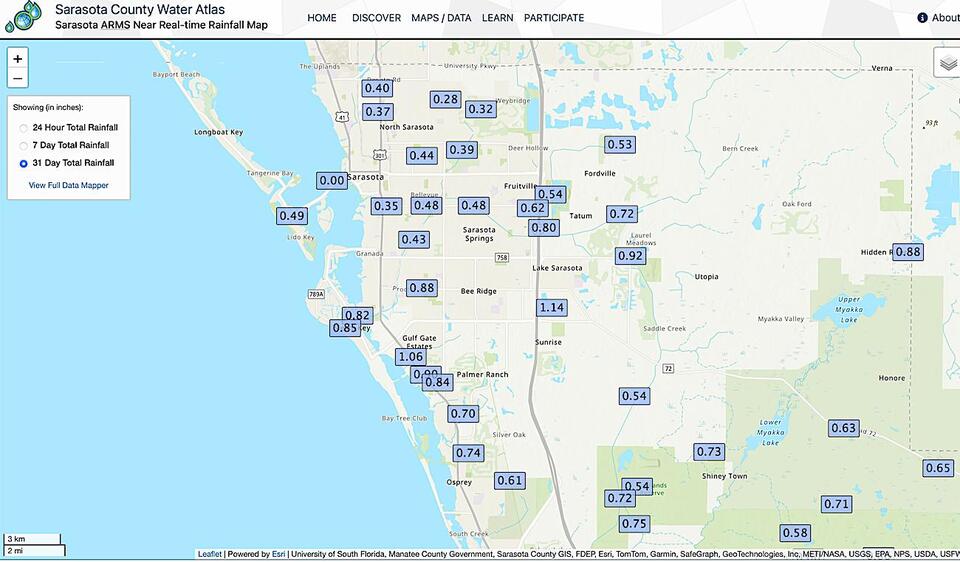960x562 pixels.
Task: Open the PARTICIPATE menu
Action: point(553,18)
